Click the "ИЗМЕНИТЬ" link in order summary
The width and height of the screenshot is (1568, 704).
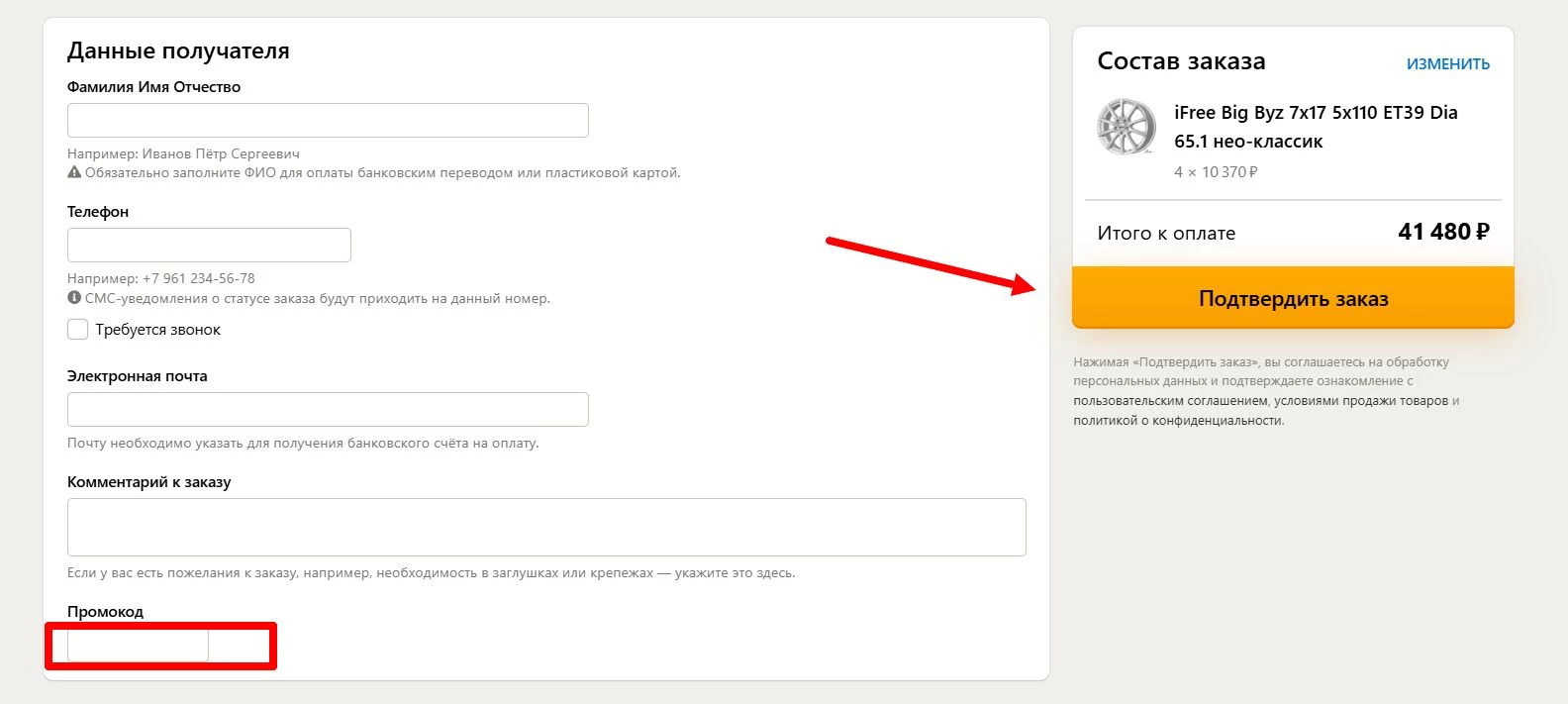click(1447, 64)
